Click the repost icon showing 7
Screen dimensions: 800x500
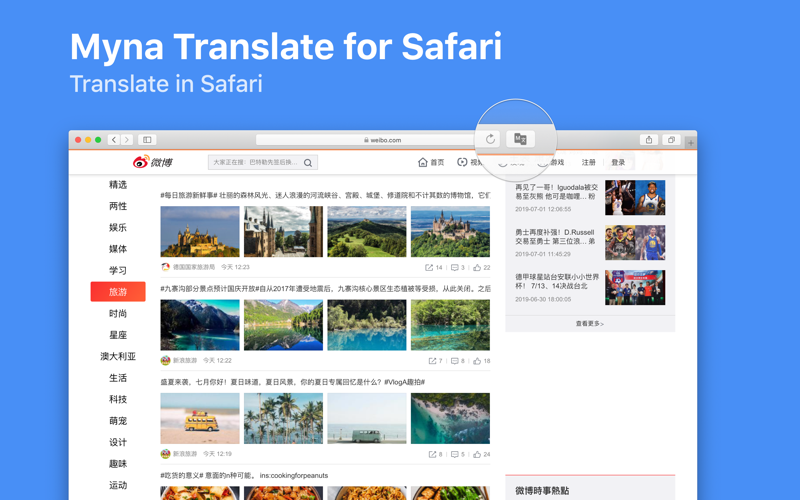(435, 361)
